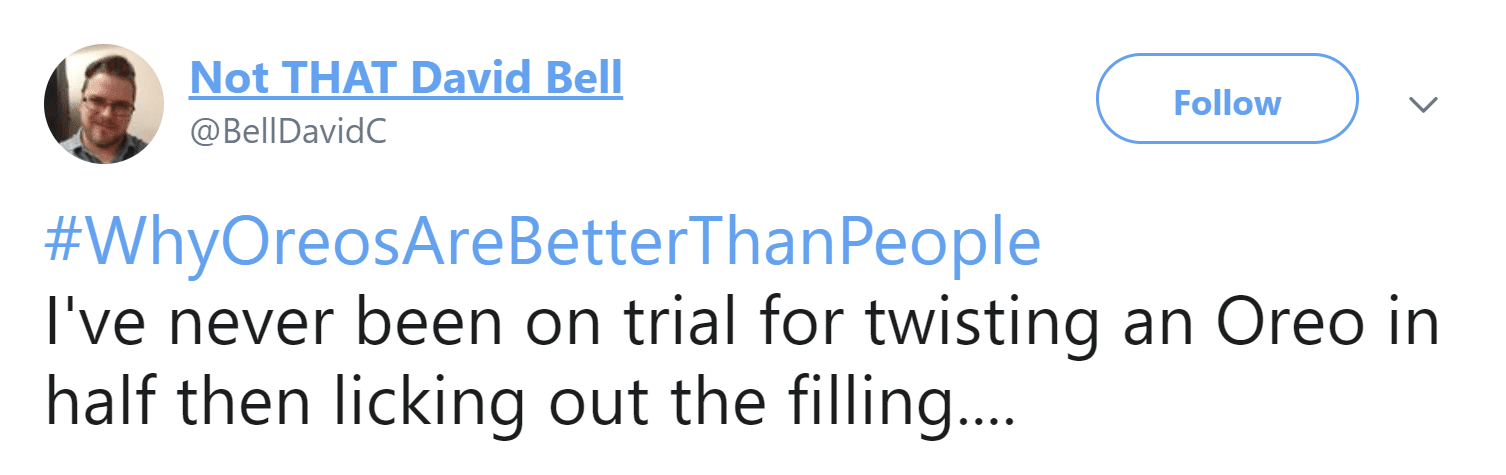
Task: Click 'Bell' in the display name
Action: pyautogui.click(x=583, y=78)
